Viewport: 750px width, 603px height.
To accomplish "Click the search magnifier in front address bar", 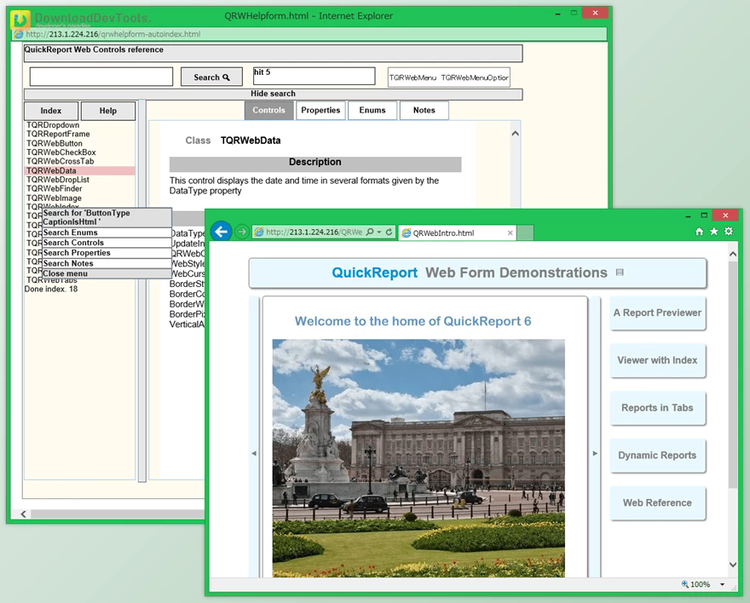I will tap(370, 232).
